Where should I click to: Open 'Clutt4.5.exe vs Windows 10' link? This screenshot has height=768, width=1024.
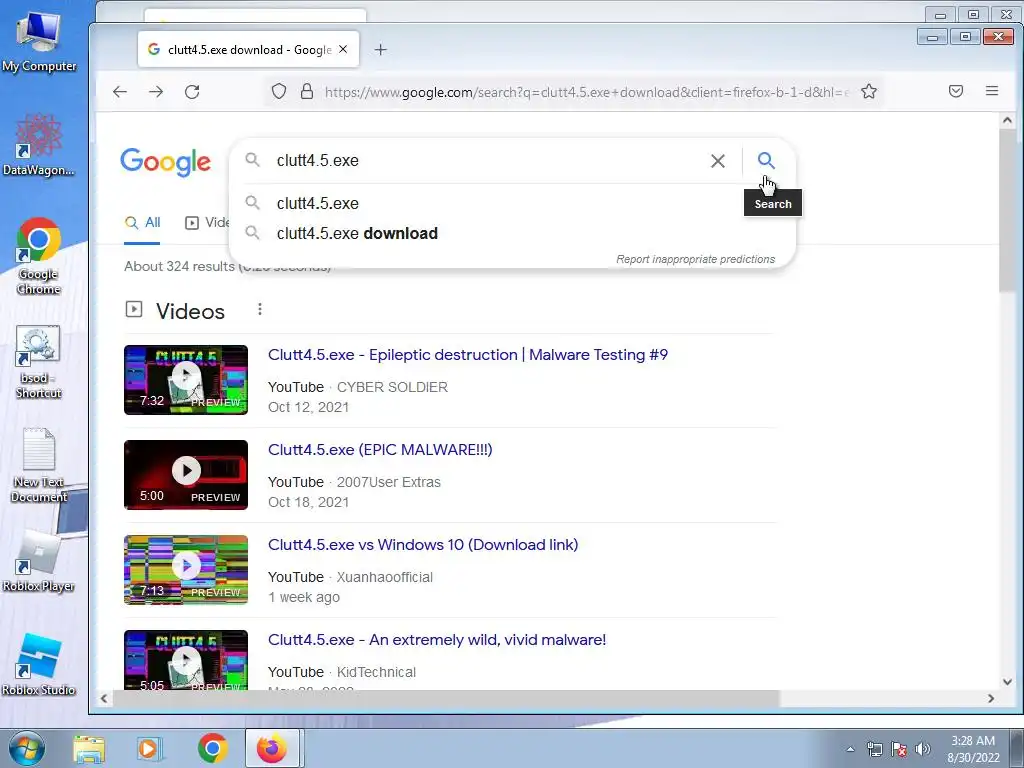[423, 545]
